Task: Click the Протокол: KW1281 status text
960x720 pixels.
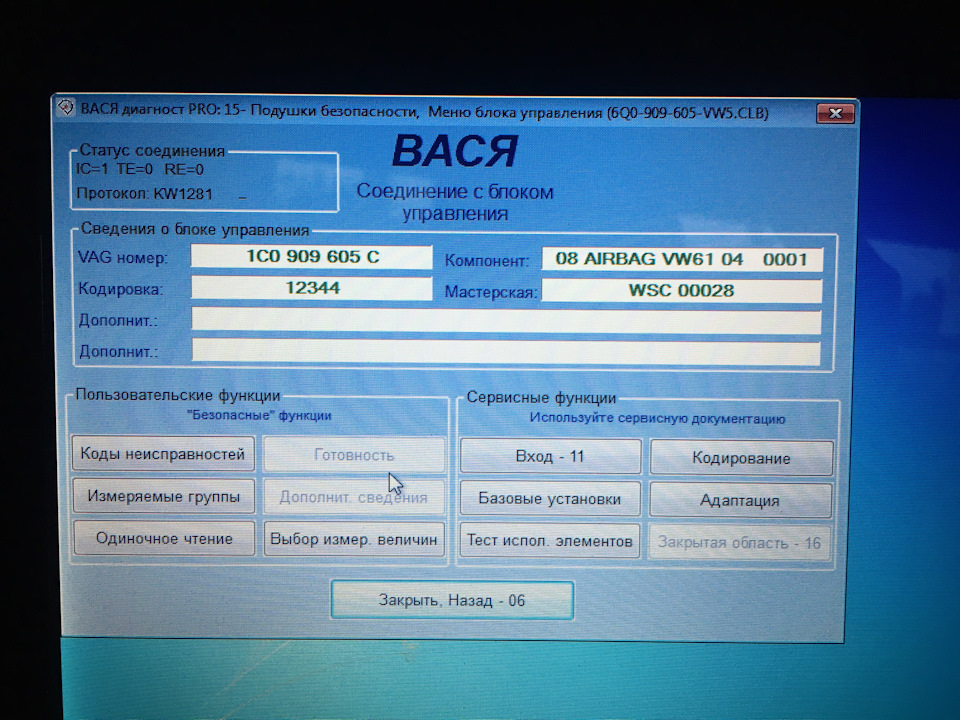Action: [x=144, y=194]
